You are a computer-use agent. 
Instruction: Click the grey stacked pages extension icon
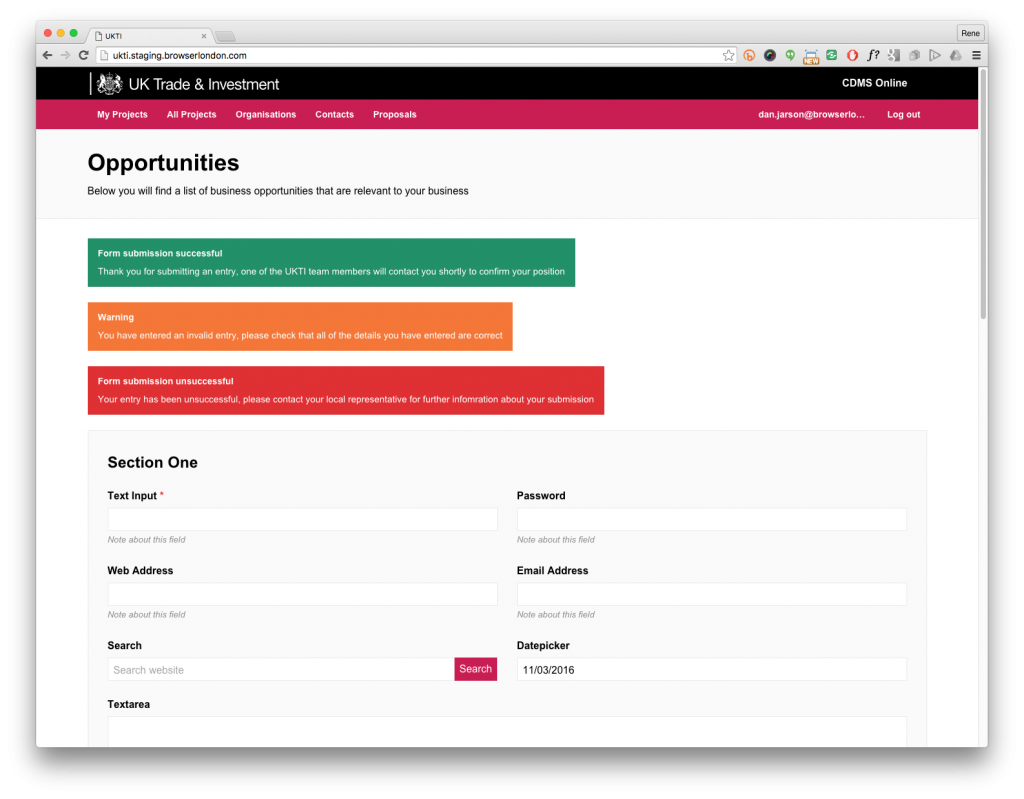pos(914,56)
